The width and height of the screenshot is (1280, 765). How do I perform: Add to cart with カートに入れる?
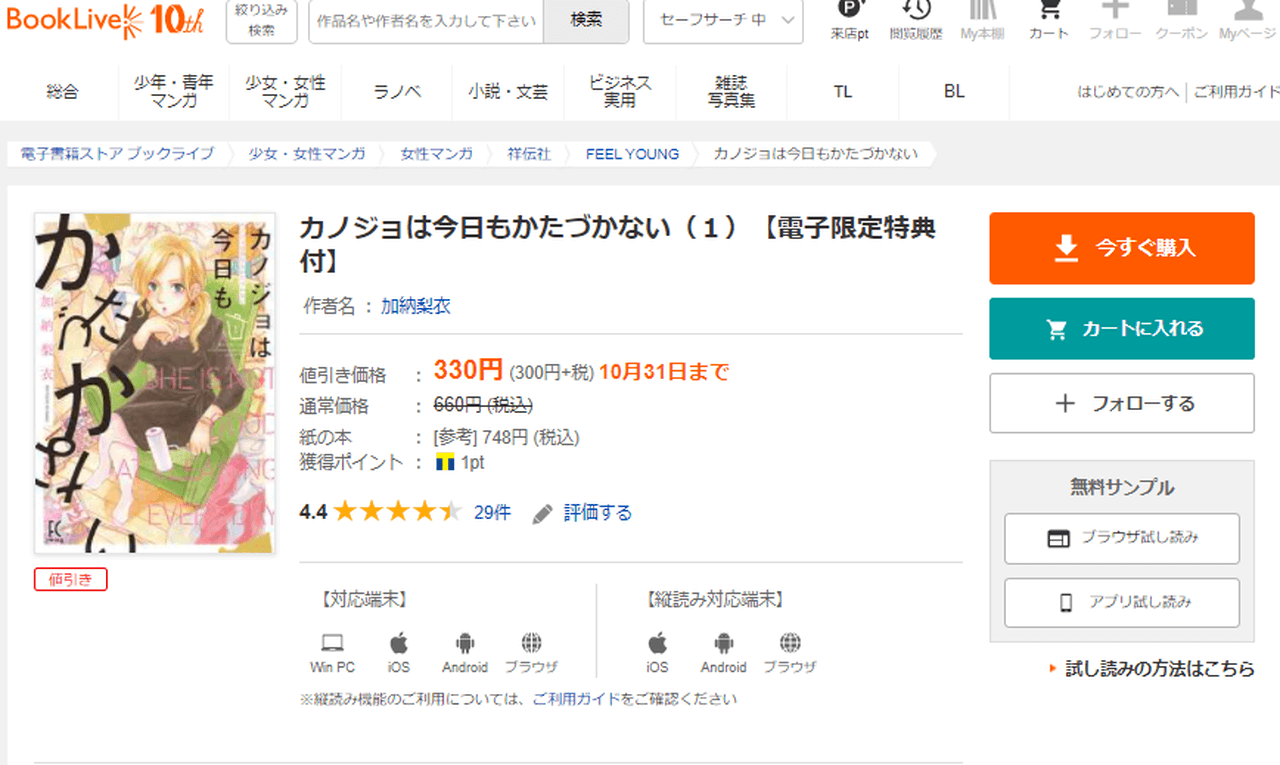coord(1121,328)
